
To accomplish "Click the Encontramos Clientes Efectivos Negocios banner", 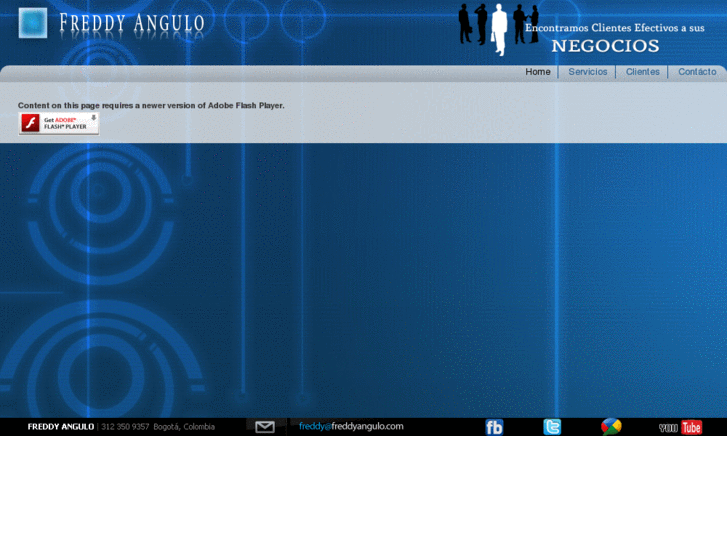I will click(x=614, y=38).
